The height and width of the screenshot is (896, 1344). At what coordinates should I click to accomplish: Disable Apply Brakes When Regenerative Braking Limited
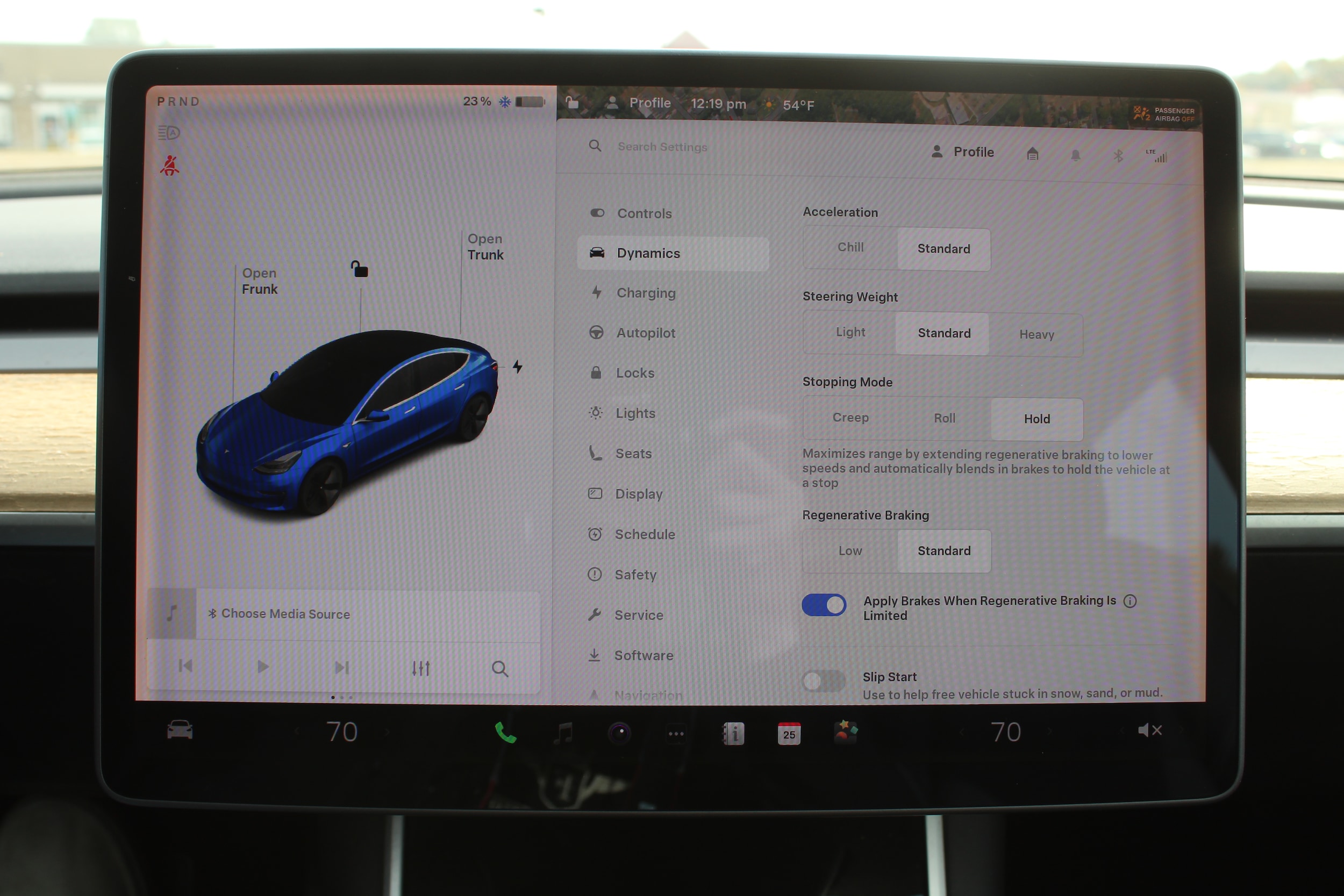point(824,605)
